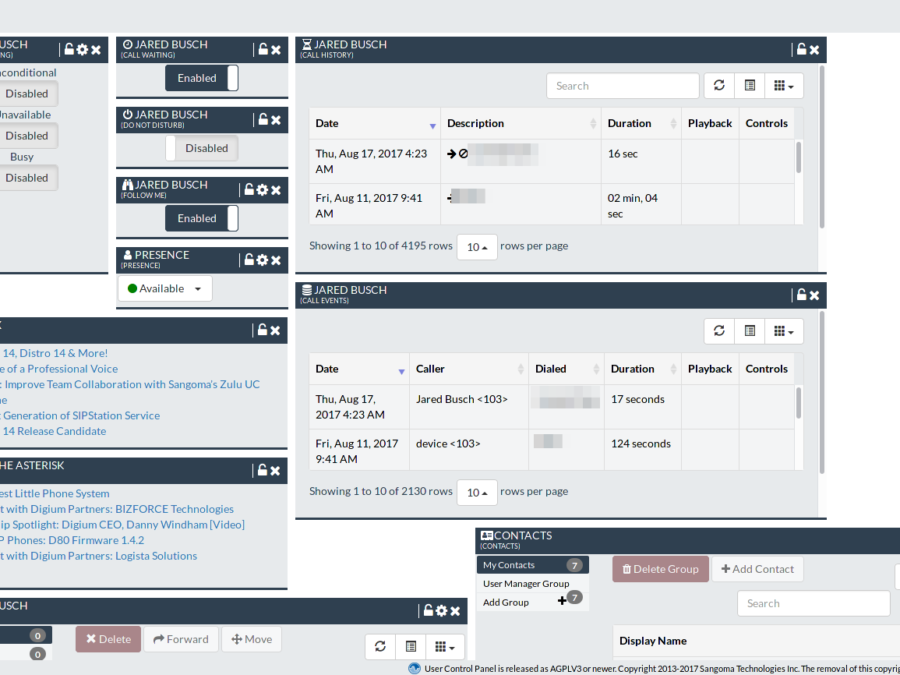Toggle card view in Call History toolbar
Viewport: 900px width, 675px height.
[749, 86]
